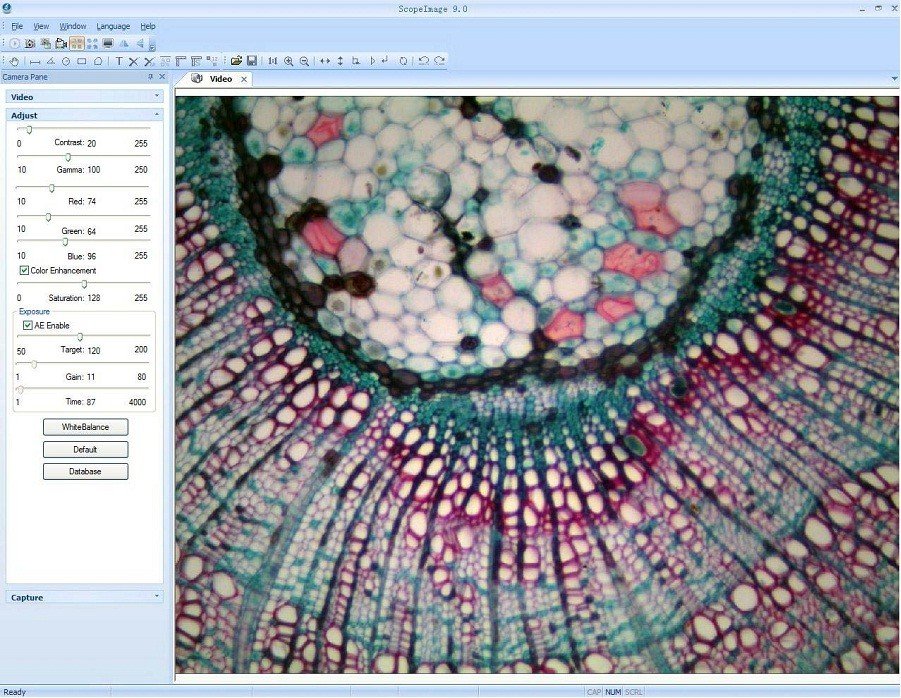
Task: Click the microscope video image
Action: pyautogui.click(x=537, y=384)
